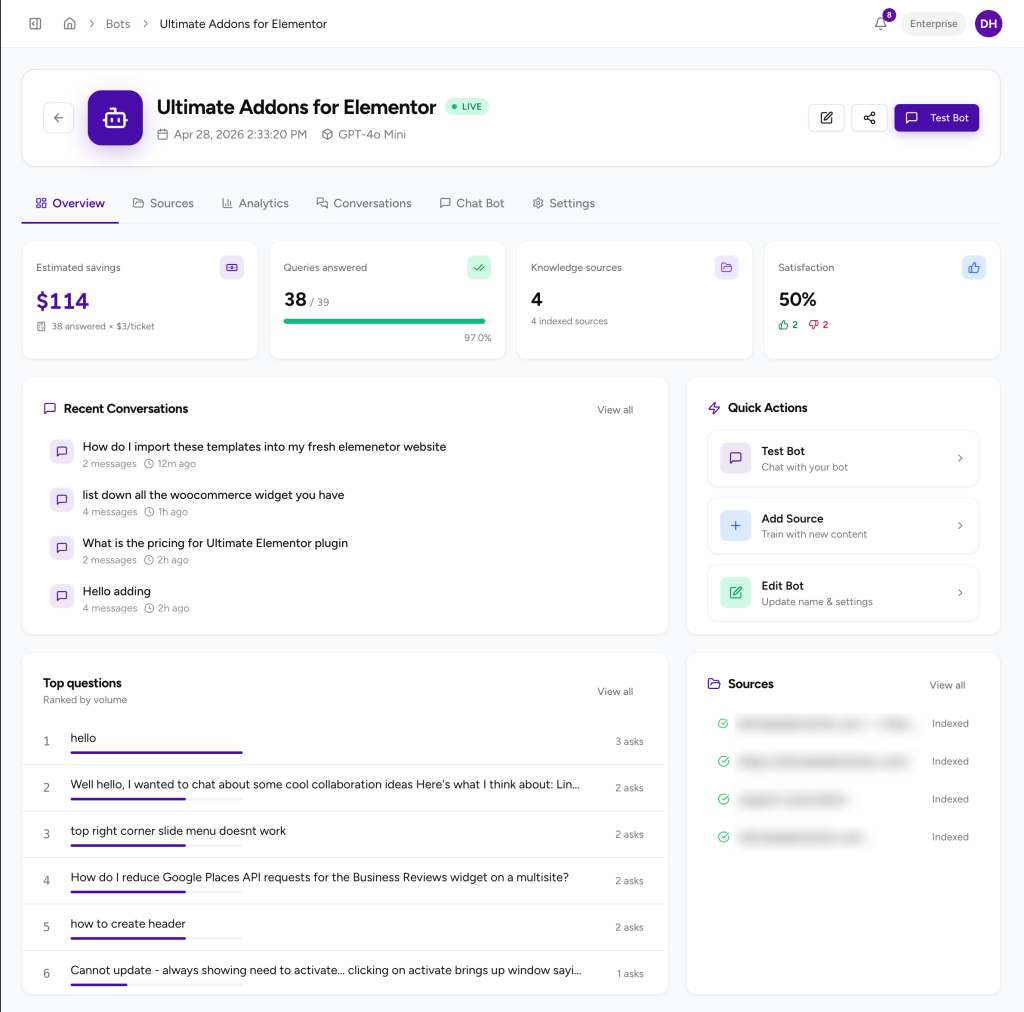Click the Satisfaction thumbs-up card icon
The image size is (1024, 1012).
[974, 268]
